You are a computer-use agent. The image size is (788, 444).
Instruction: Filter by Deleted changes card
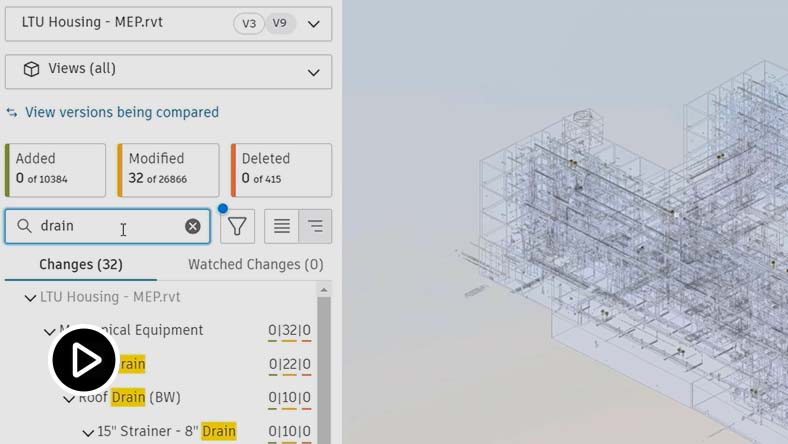[281, 170]
